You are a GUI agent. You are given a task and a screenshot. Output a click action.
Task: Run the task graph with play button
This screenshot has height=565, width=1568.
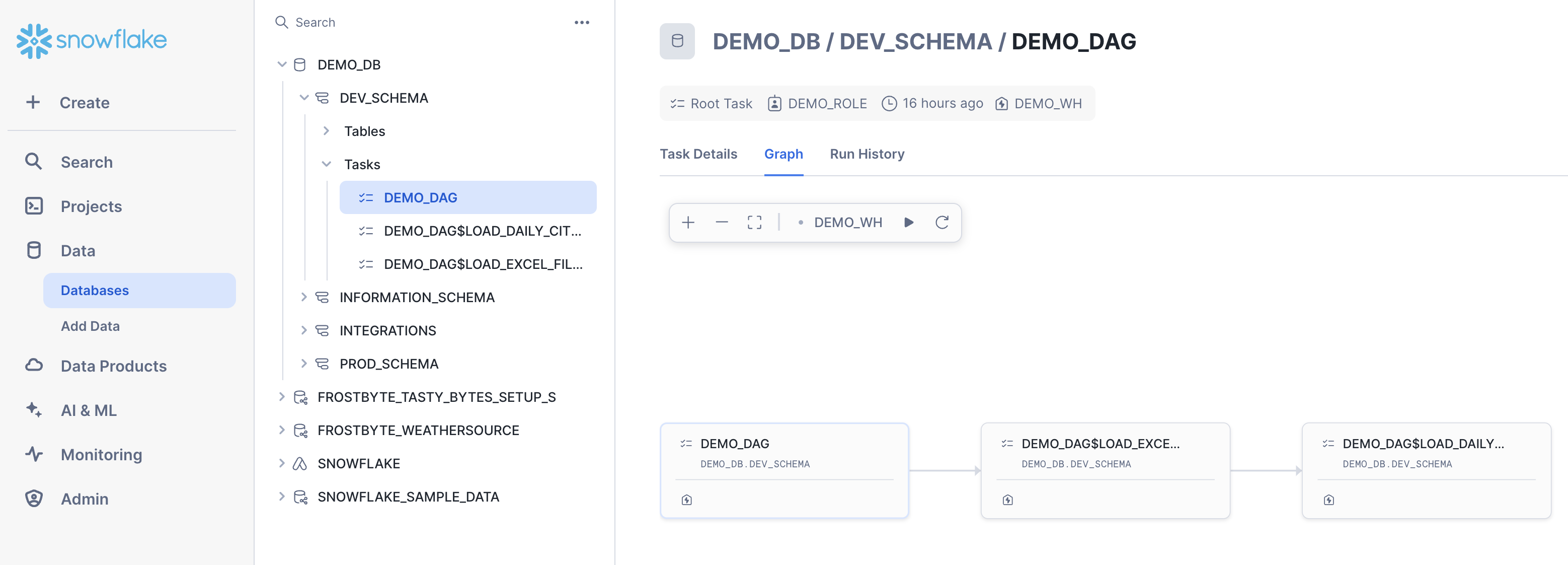click(909, 222)
